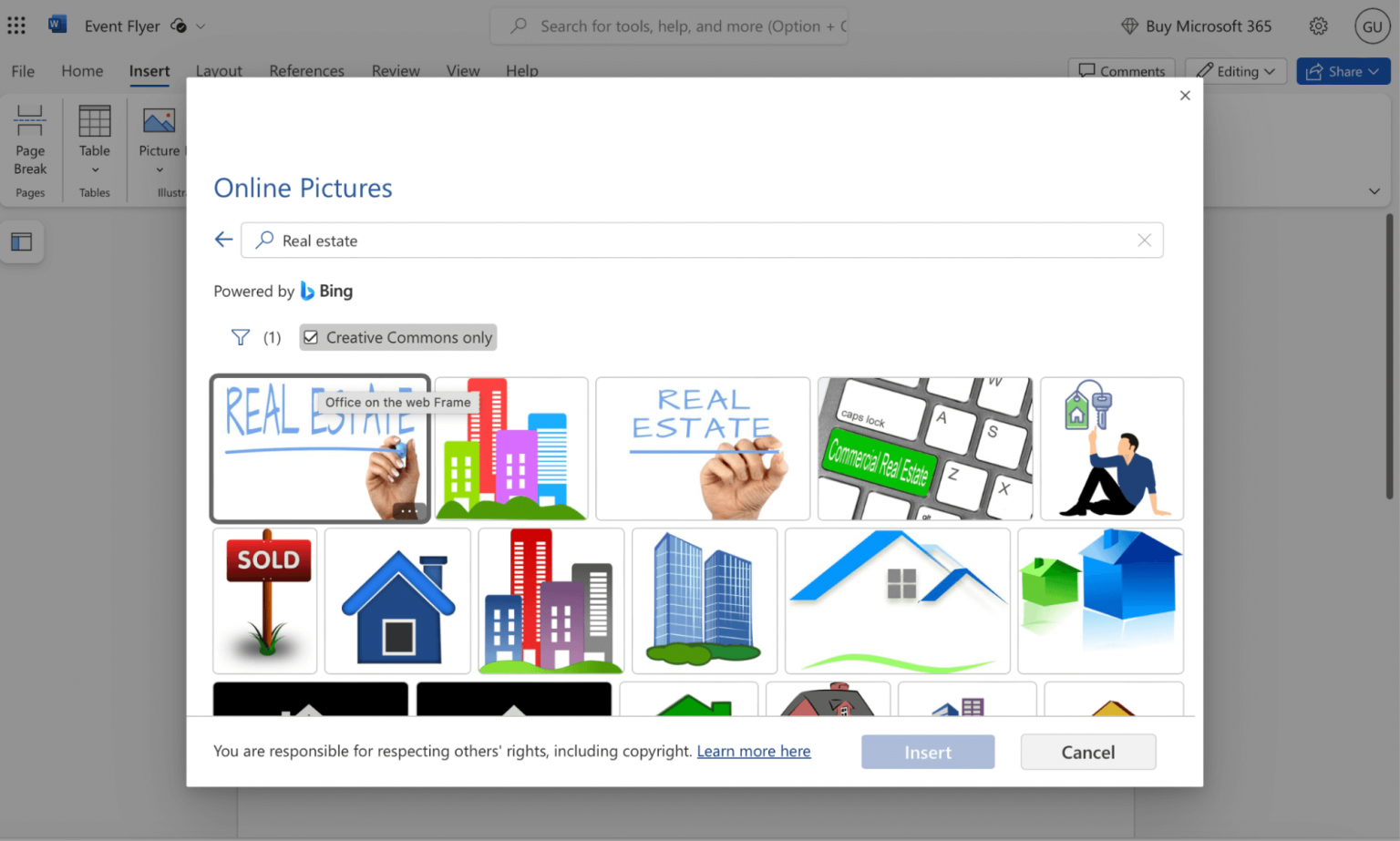Open the Editing mode dropdown
1400x841 pixels.
point(1236,71)
